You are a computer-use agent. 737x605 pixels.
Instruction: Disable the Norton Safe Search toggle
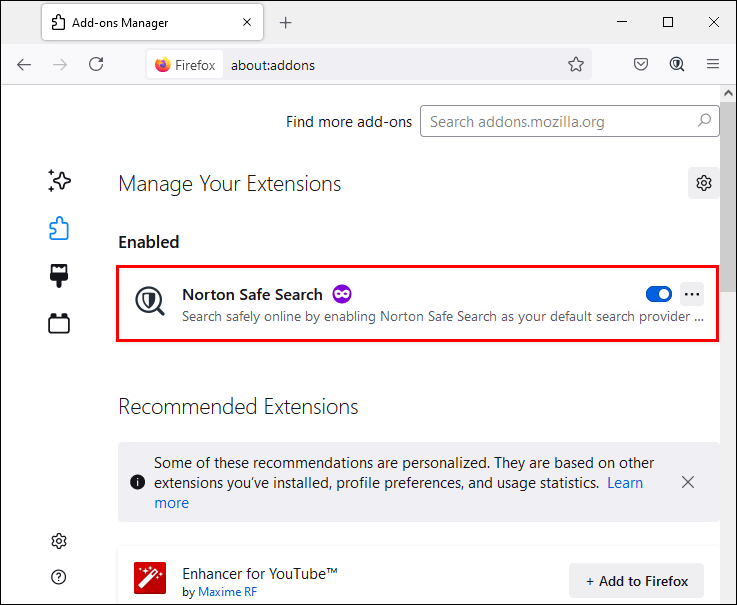pyautogui.click(x=659, y=294)
